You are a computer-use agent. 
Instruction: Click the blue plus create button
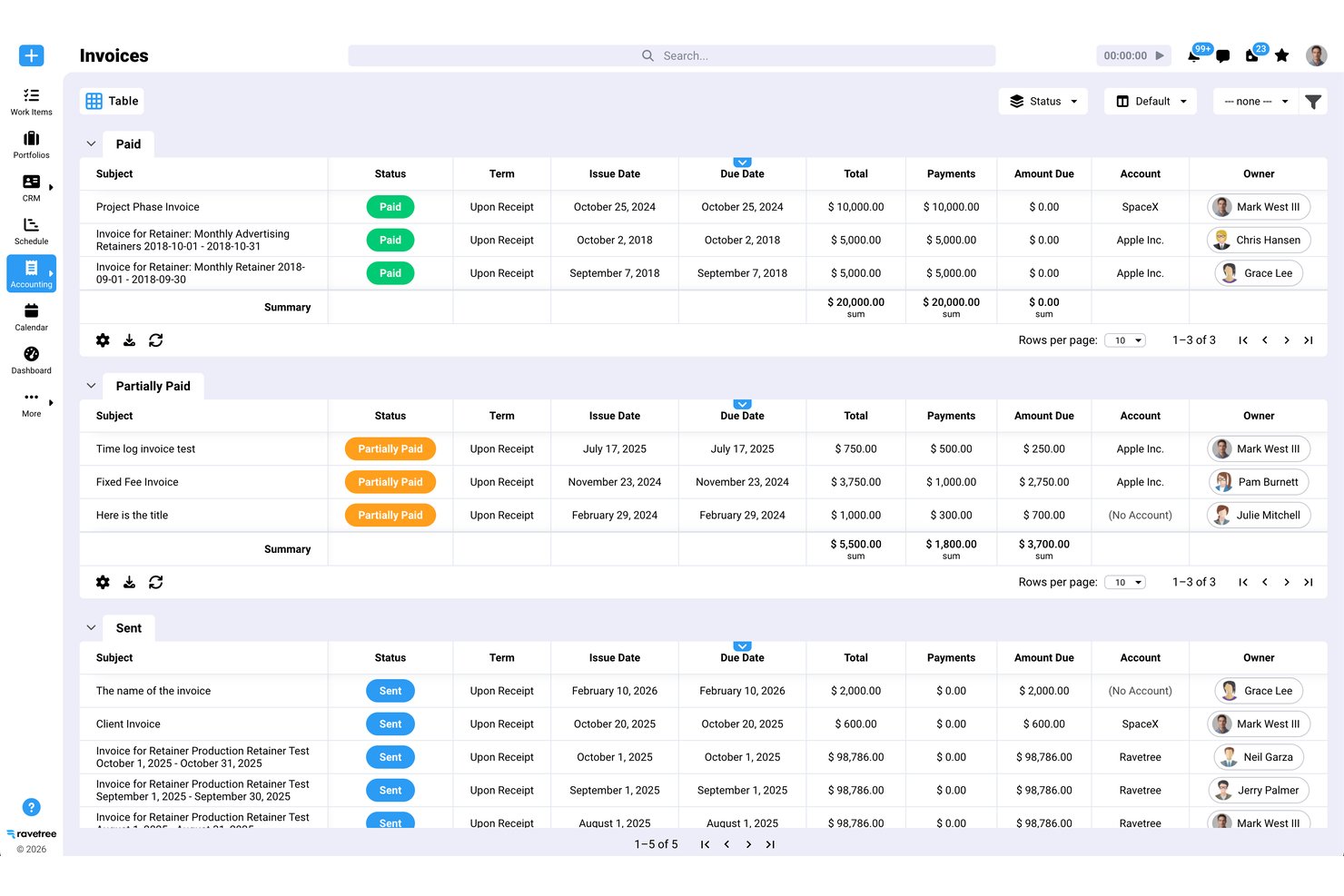click(31, 55)
